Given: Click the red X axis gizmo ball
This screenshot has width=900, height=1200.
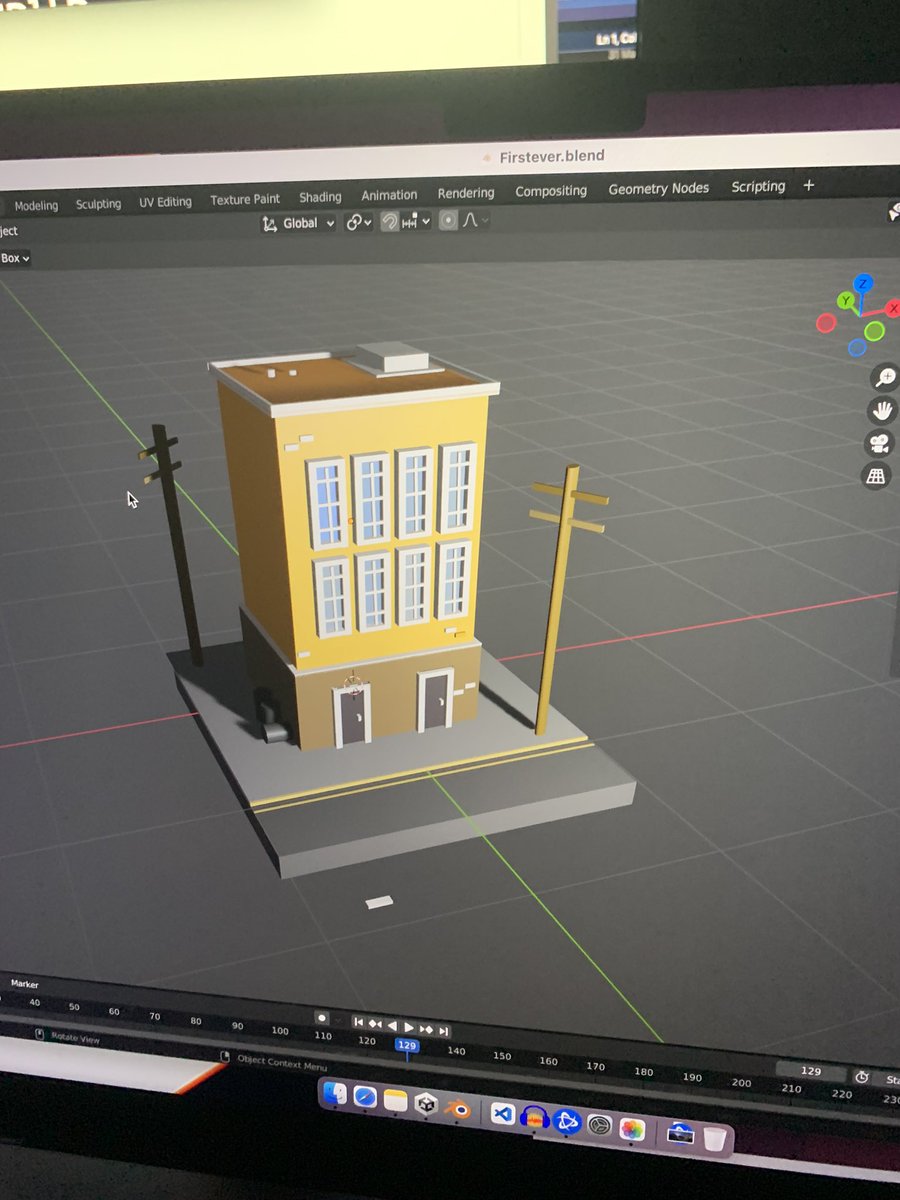Looking at the screenshot, I should point(893,309).
